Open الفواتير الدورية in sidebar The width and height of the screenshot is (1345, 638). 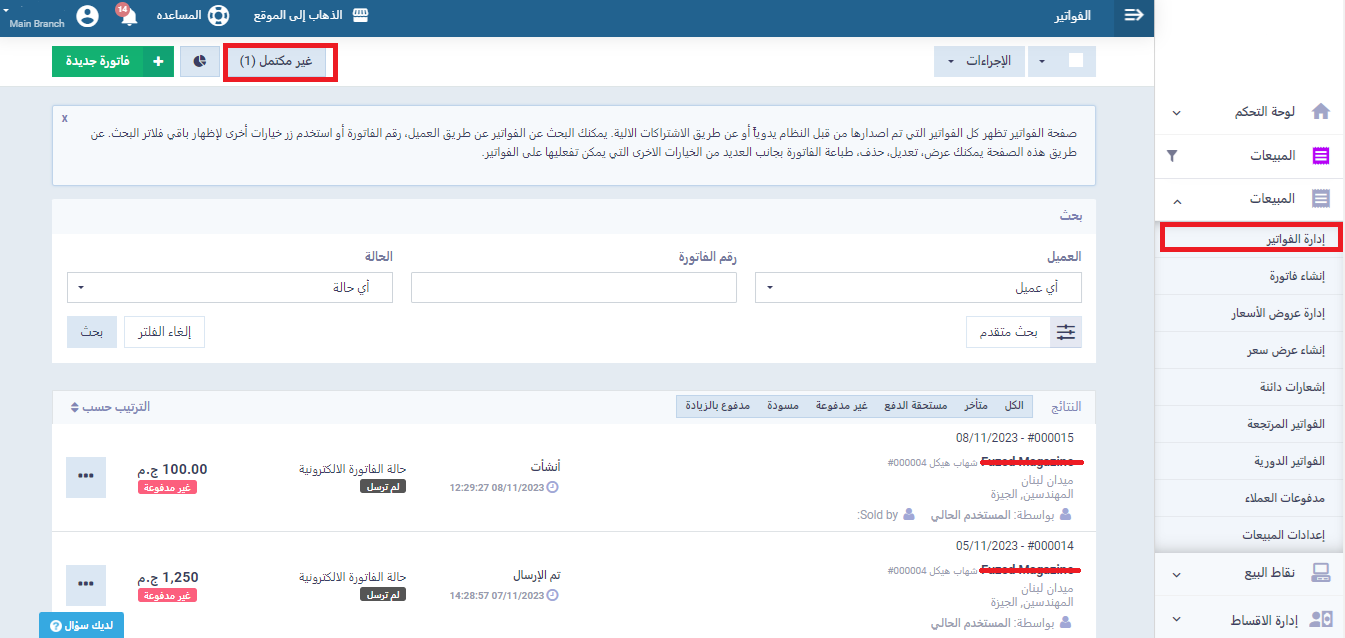[x=1249, y=461]
